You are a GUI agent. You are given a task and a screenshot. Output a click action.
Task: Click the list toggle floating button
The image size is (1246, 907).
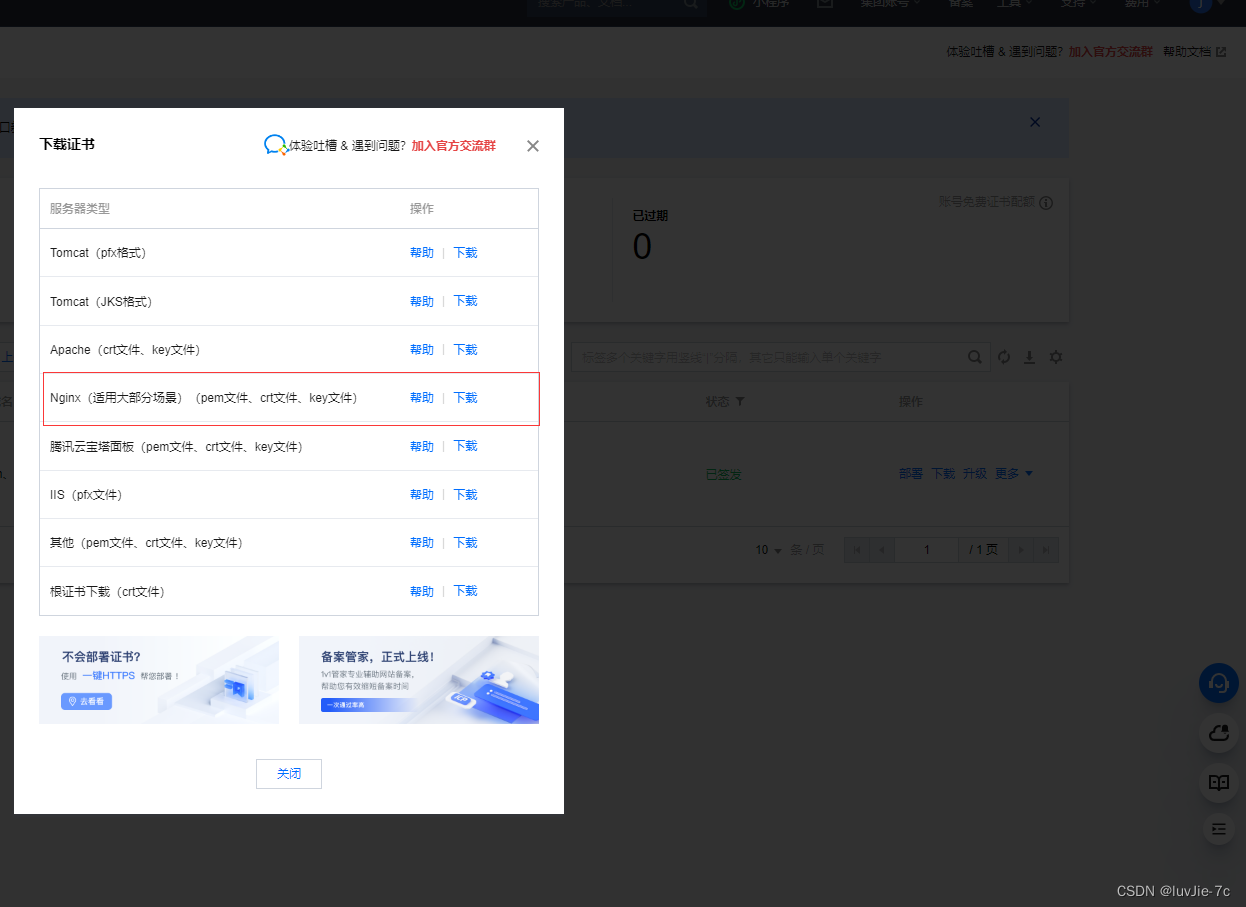[x=1218, y=829]
